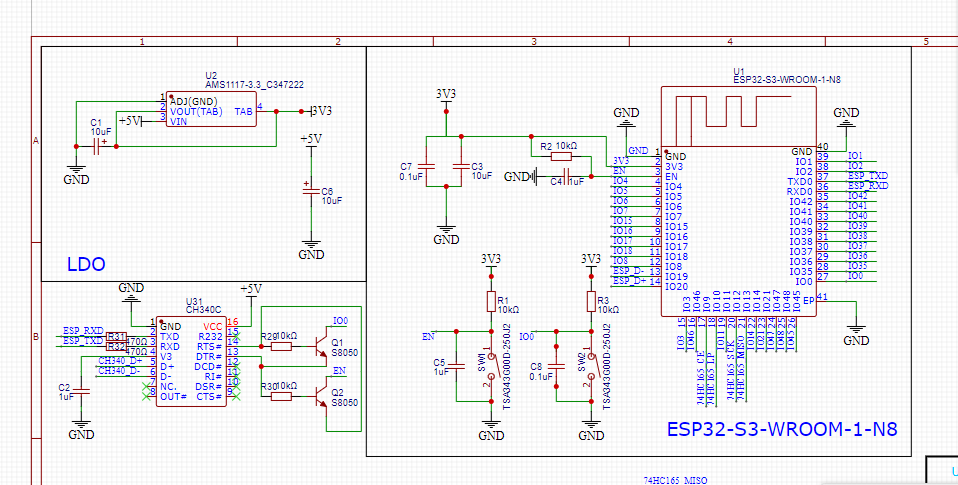Select capacitor C4 1uF on EN line
The height and width of the screenshot is (485, 958).
568,177
